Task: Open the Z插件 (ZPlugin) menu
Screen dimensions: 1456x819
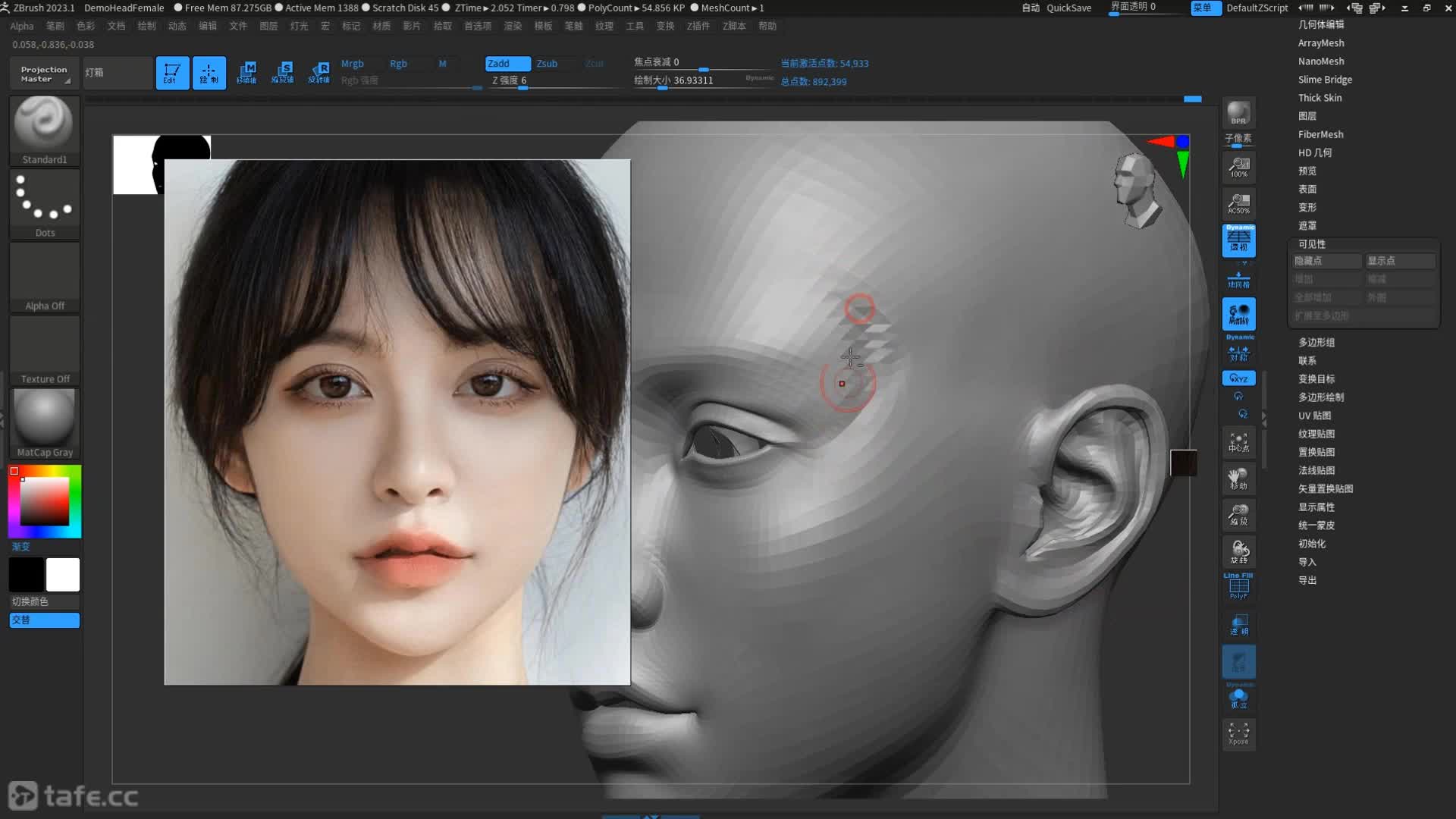Action: pos(698,26)
